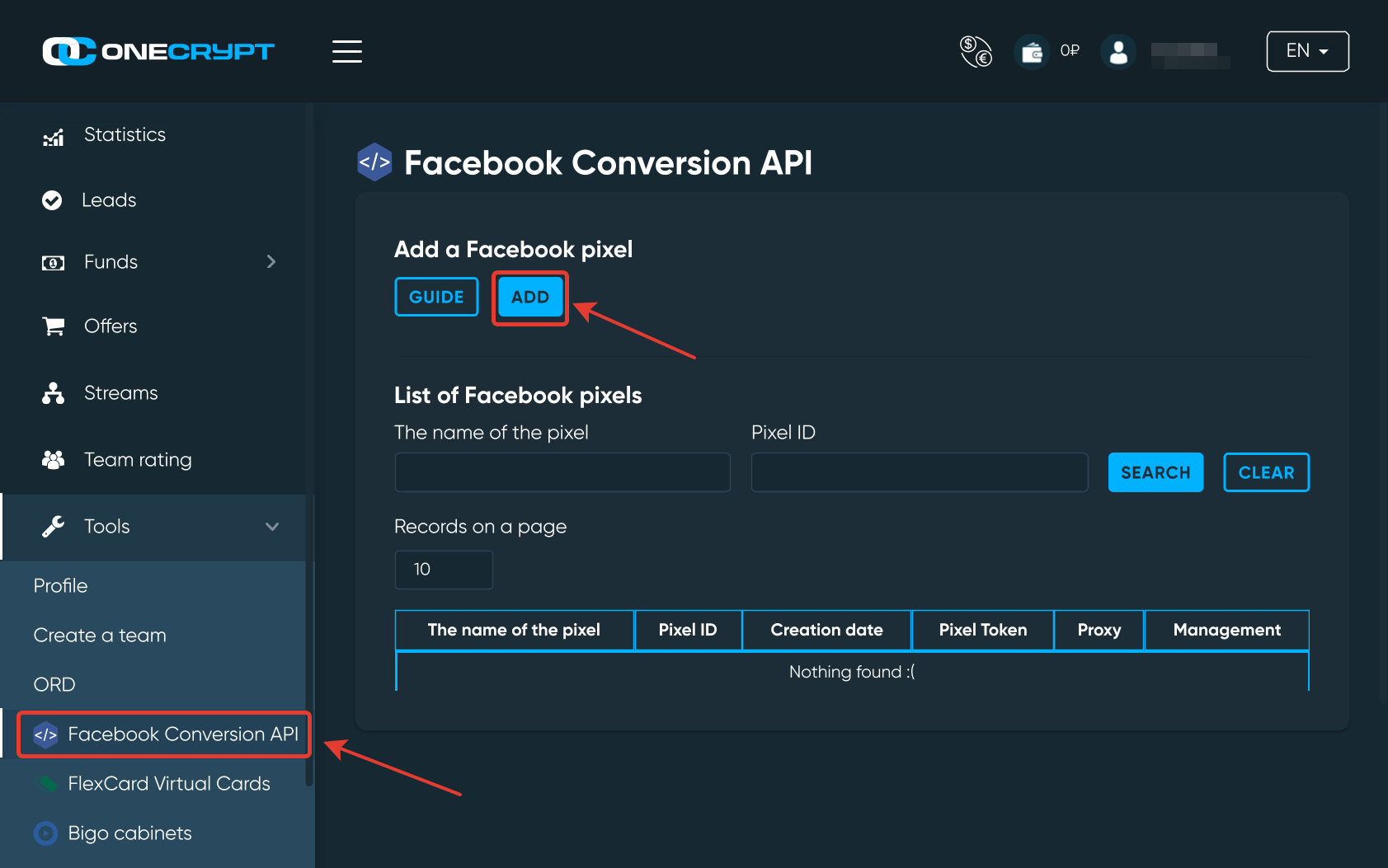
Task: Click the 0₽ balance amount
Action: coord(1070,51)
